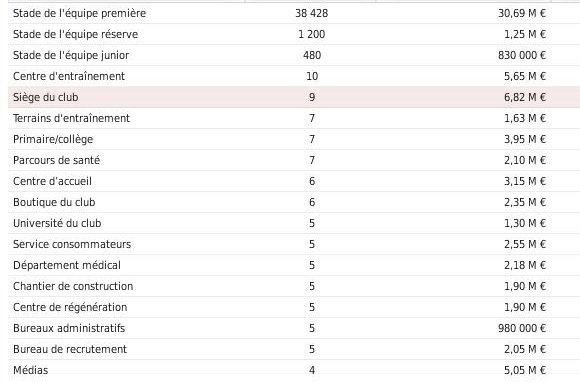Select Bureaux administratifs row
The image size is (580, 383).
pos(294,328)
